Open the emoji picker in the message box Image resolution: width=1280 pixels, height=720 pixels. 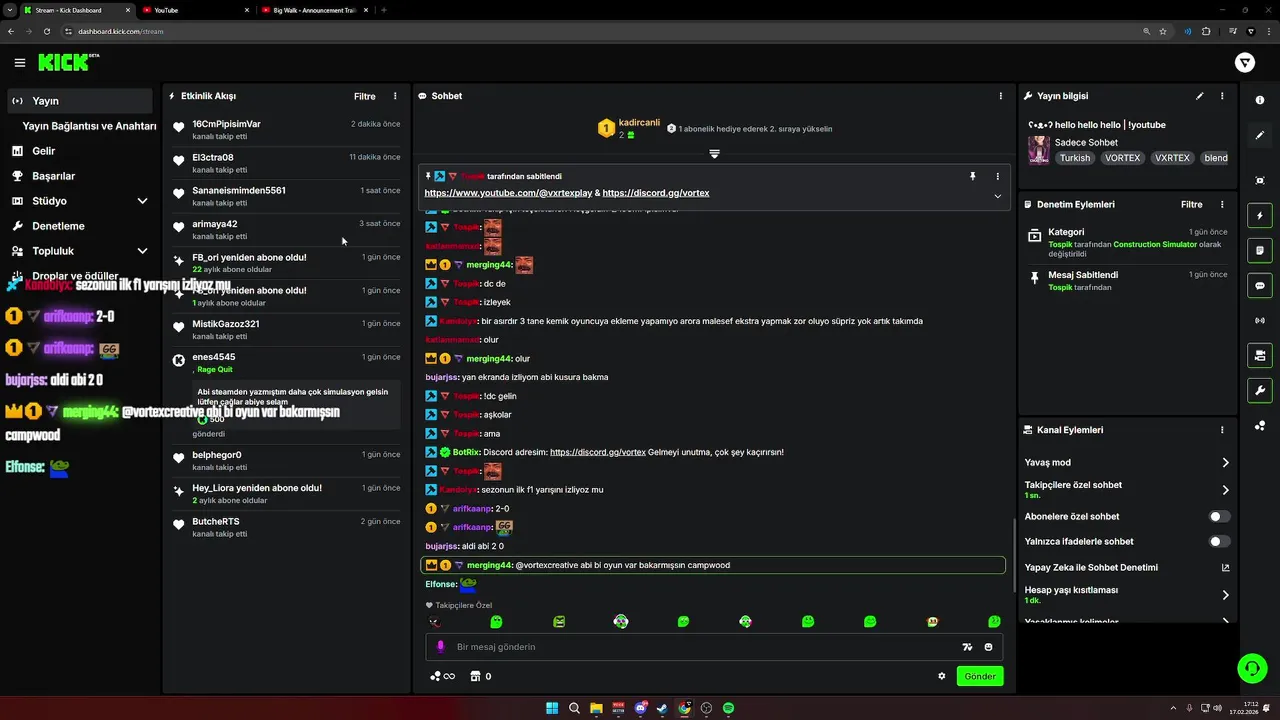click(x=989, y=647)
